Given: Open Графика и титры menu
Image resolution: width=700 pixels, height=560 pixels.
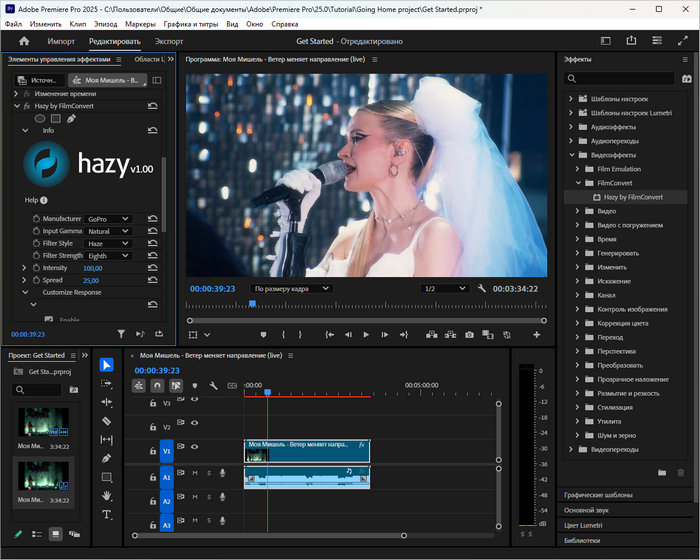Looking at the screenshot, I should [191, 24].
